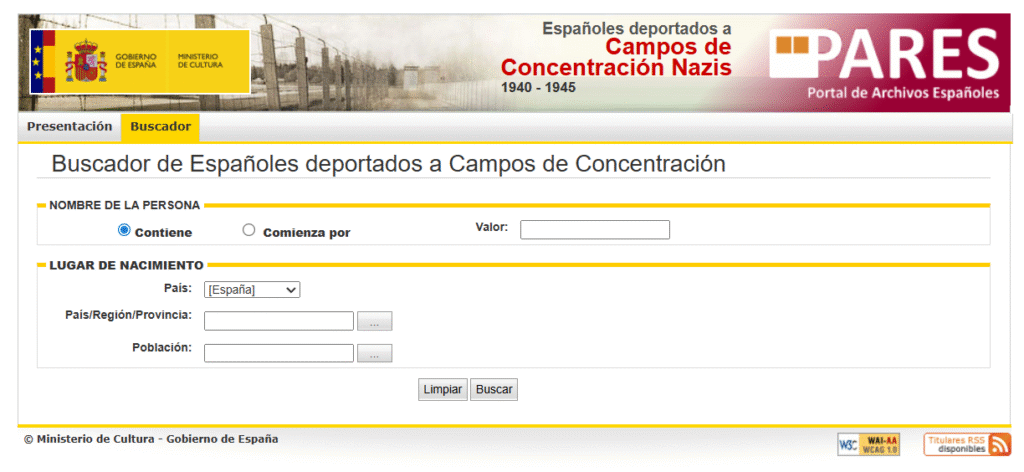Click the Buscar button

494,390
